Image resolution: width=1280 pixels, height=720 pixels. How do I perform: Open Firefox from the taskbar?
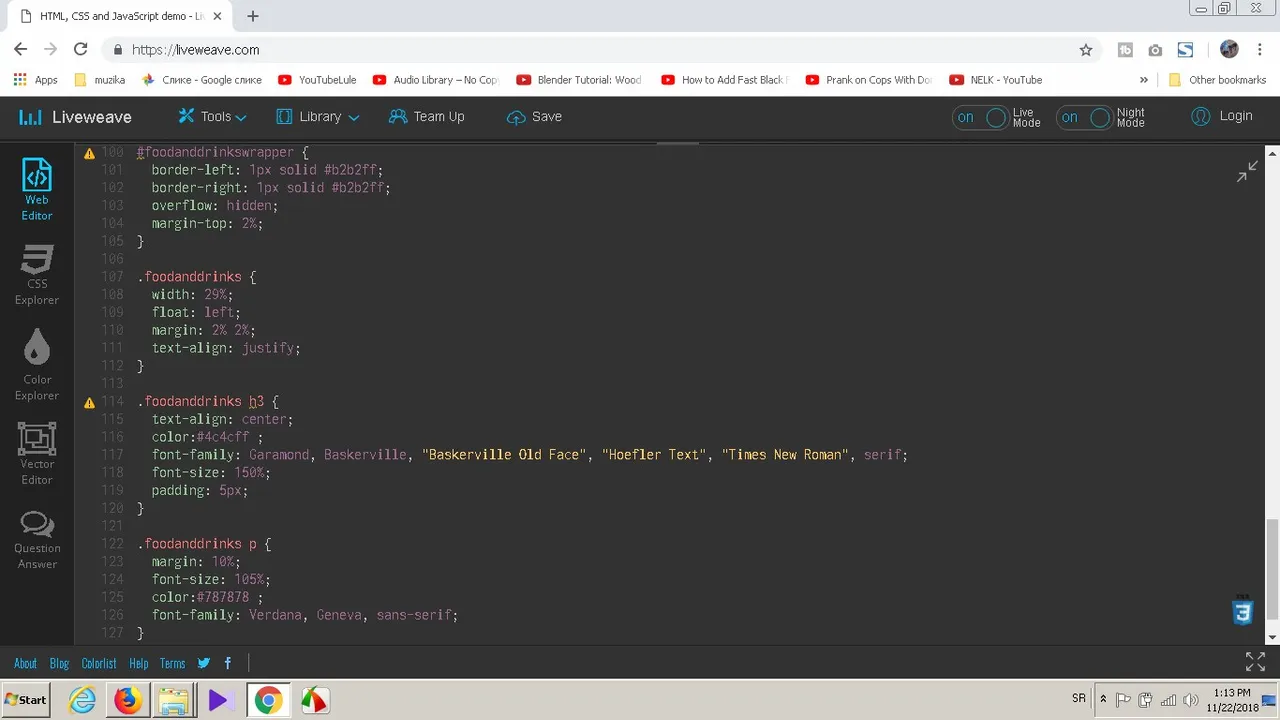(128, 700)
